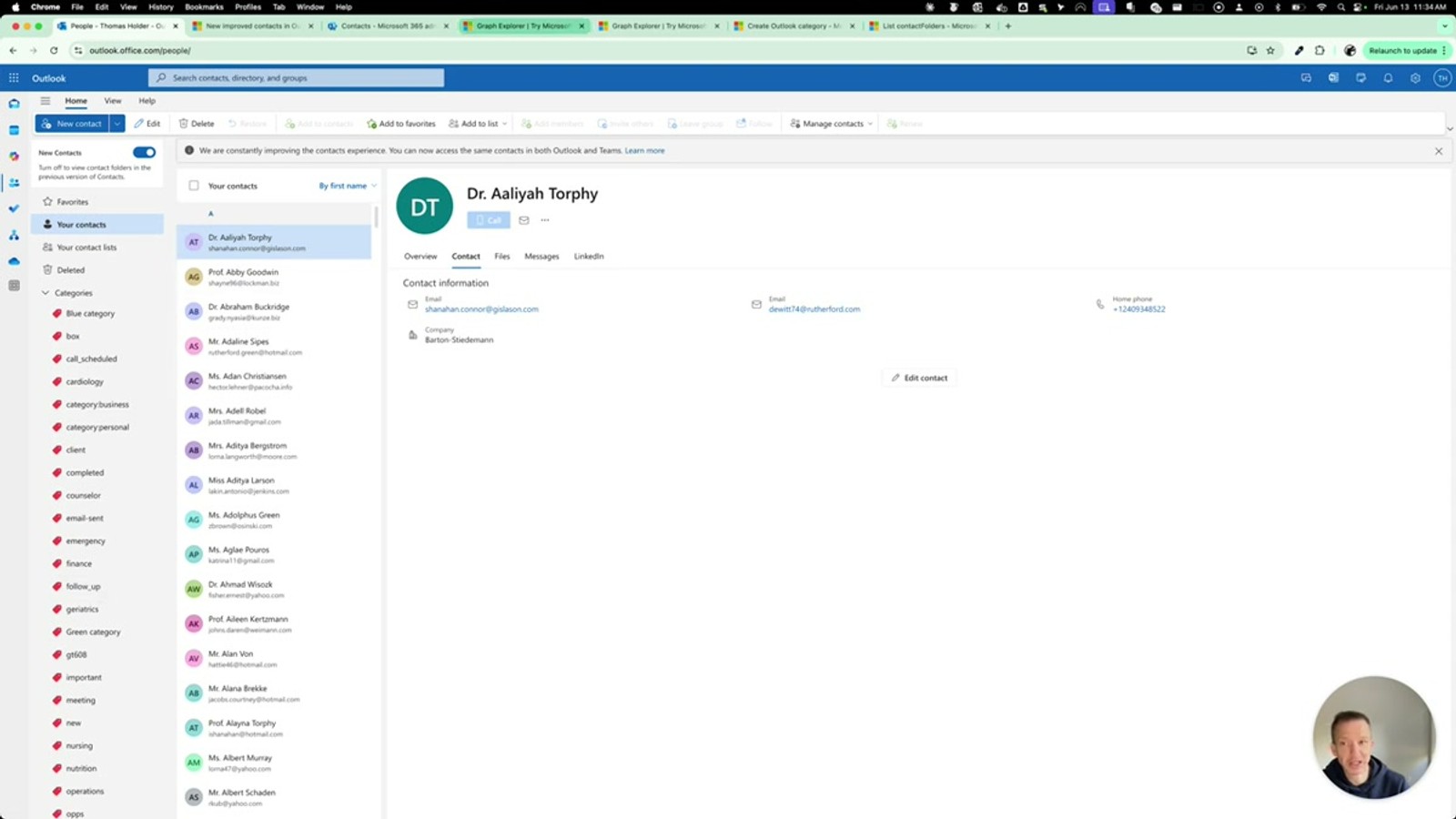Click the Edit contact button
1456x819 pixels.
(919, 378)
